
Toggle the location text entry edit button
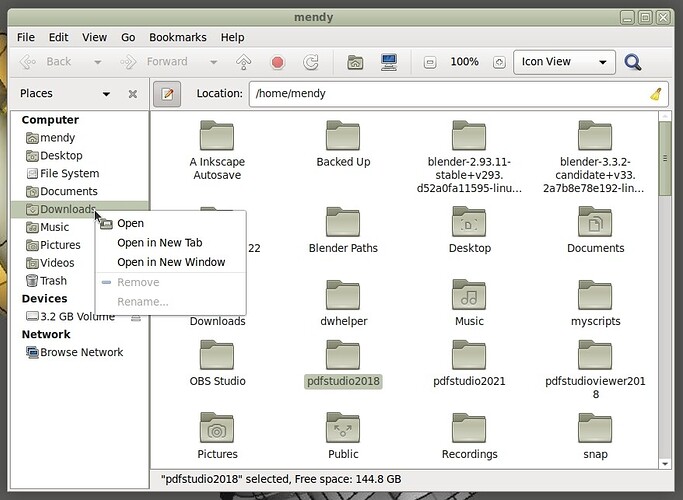(167, 94)
